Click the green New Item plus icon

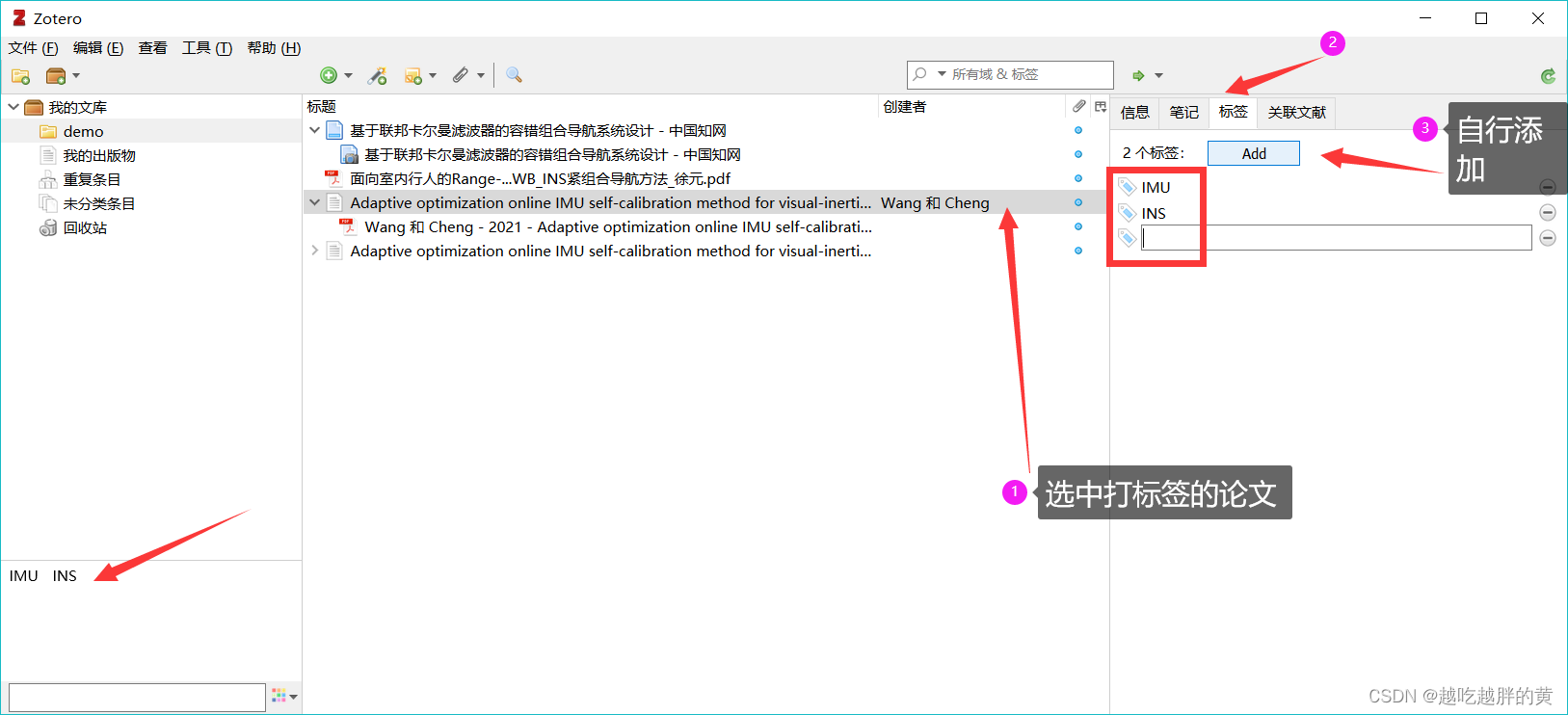click(x=329, y=75)
